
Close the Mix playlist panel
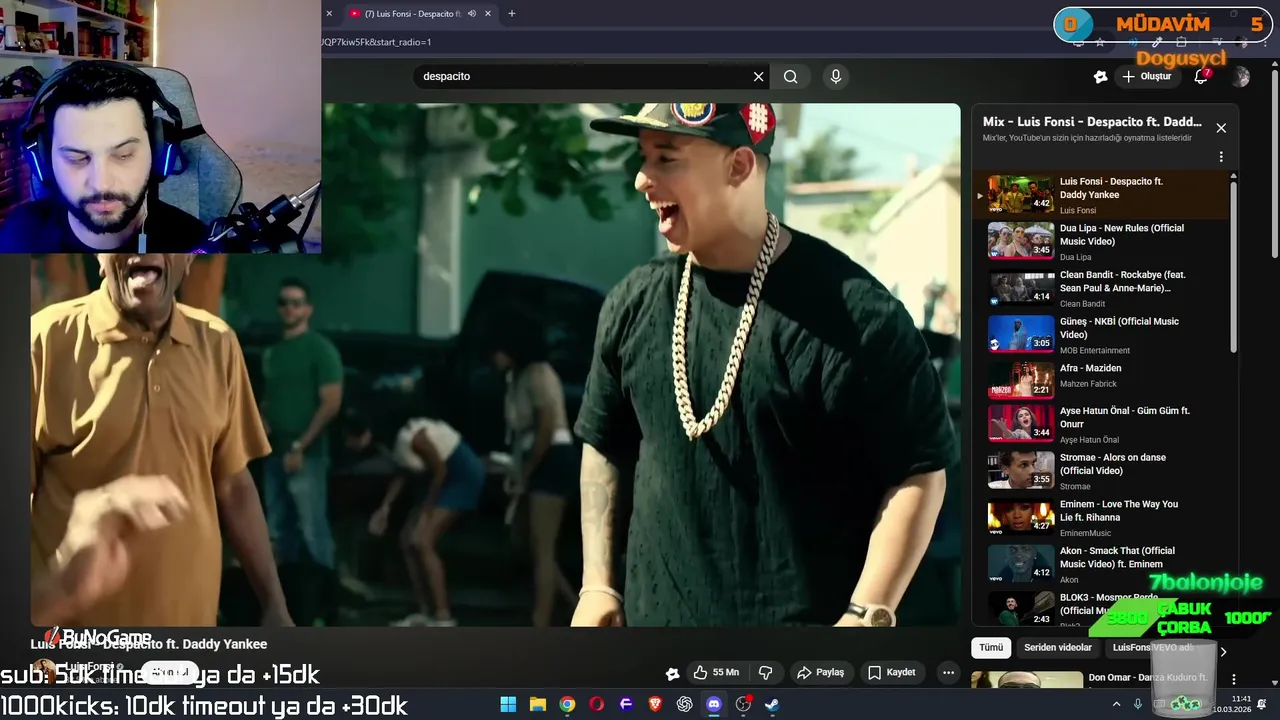tap(1221, 128)
